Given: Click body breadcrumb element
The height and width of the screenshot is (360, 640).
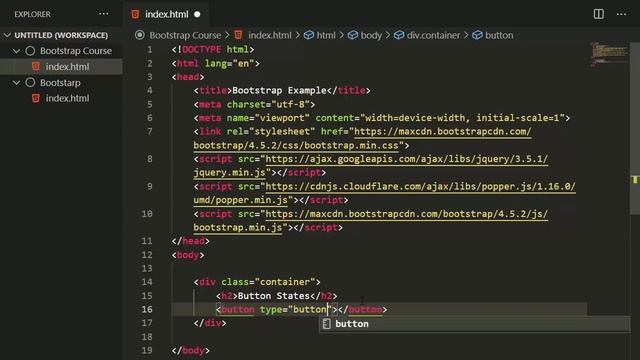Looking at the screenshot, I should point(371,35).
